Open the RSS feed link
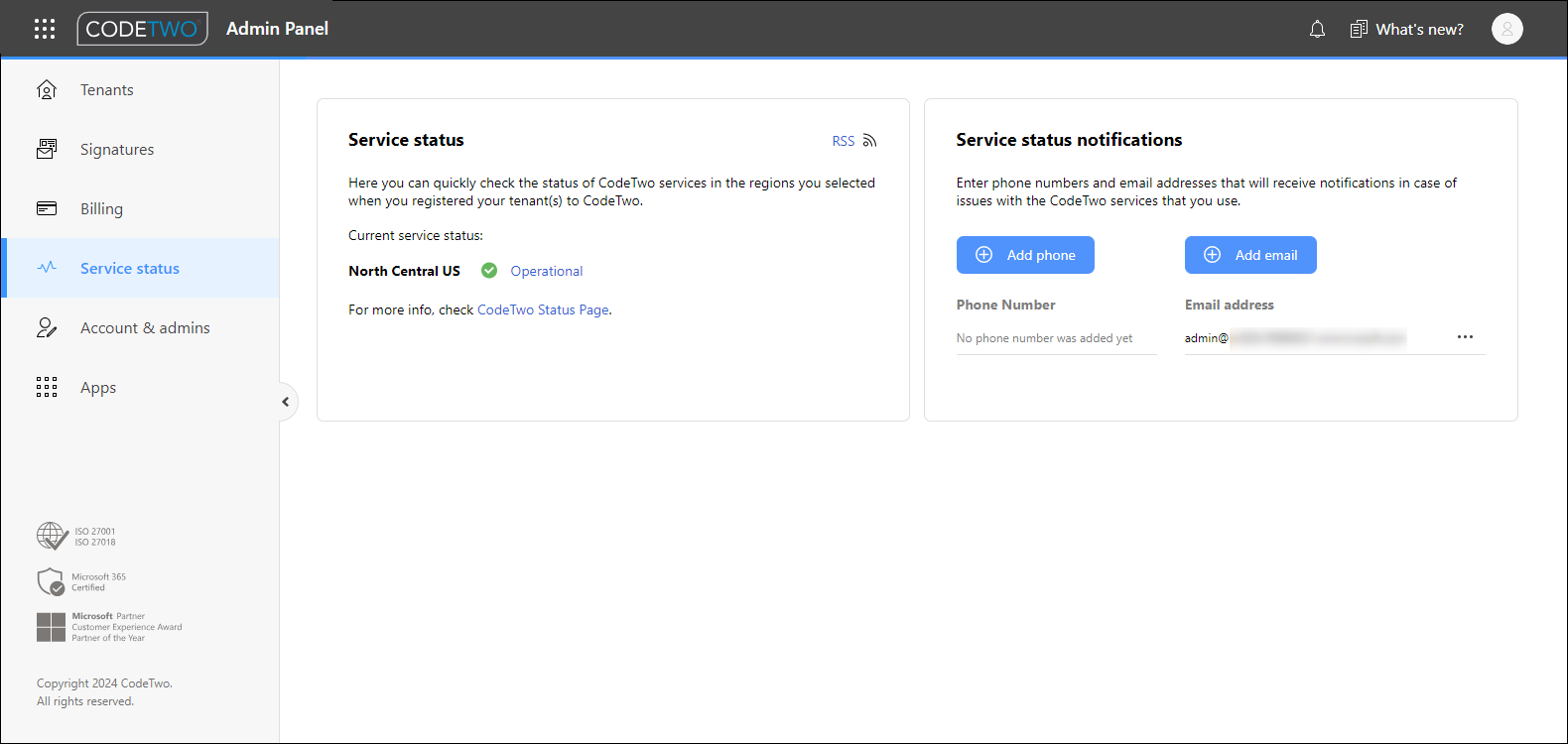This screenshot has height=744, width=1568. [x=844, y=141]
